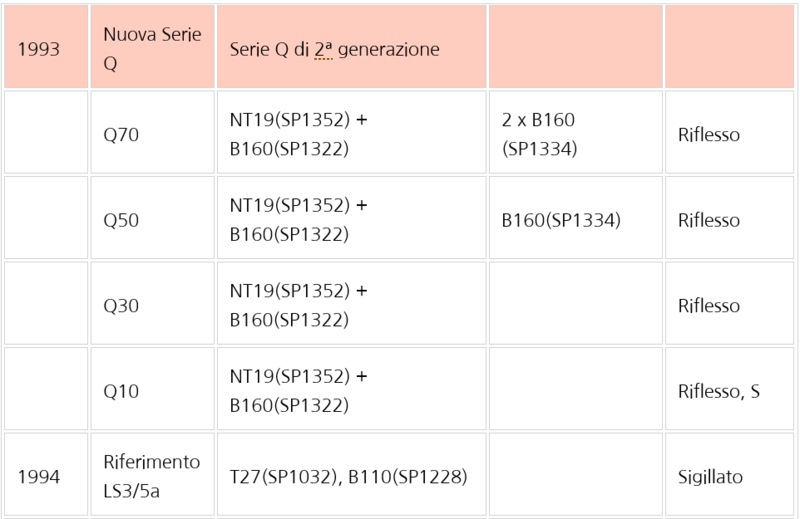The width and height of the screenshot is (800, 519).
Task: Click "Riflesso" in the Q30 row
Action: [708, 305]
